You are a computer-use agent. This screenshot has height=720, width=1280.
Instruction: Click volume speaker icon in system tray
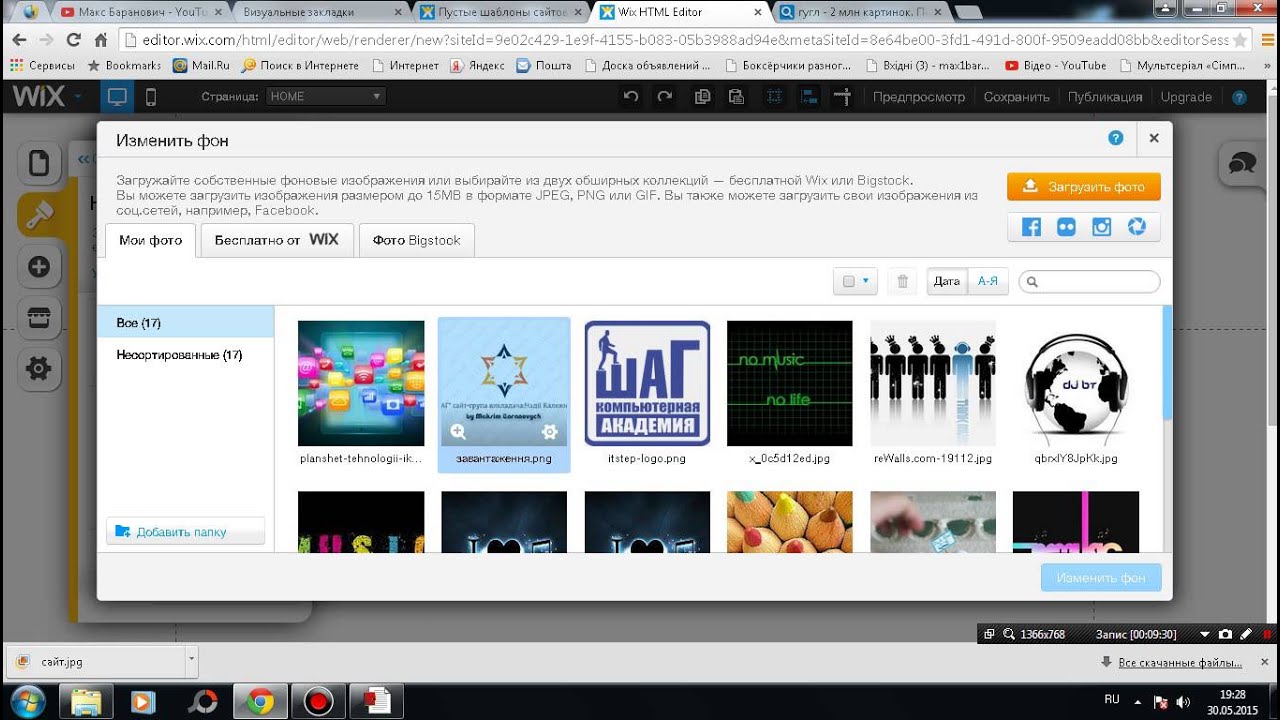tap(1184, 701)
